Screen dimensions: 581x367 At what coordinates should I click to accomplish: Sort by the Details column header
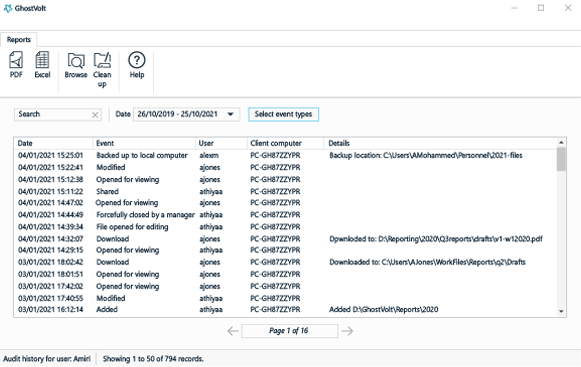click(x=440, y=143)
